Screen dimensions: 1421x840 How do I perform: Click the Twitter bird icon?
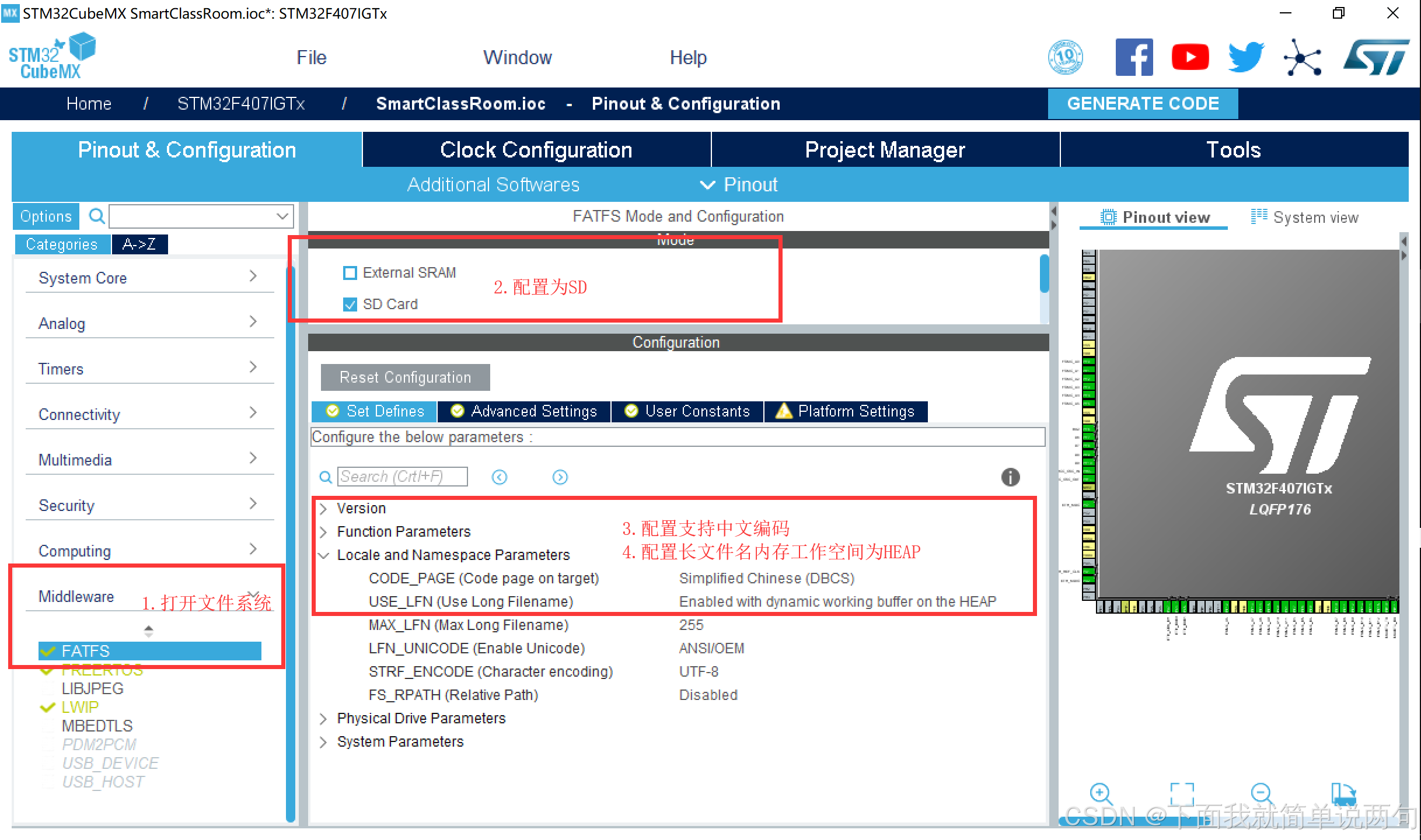[x=1246, y=57]
